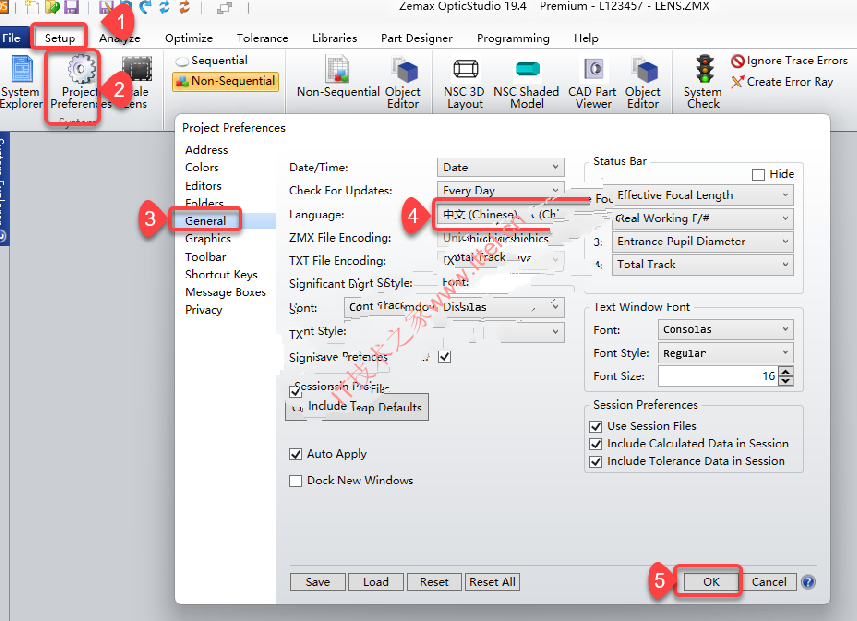
Task: Select Editors in preferences list
Action: pyautogui.click(x=203, y=186)
